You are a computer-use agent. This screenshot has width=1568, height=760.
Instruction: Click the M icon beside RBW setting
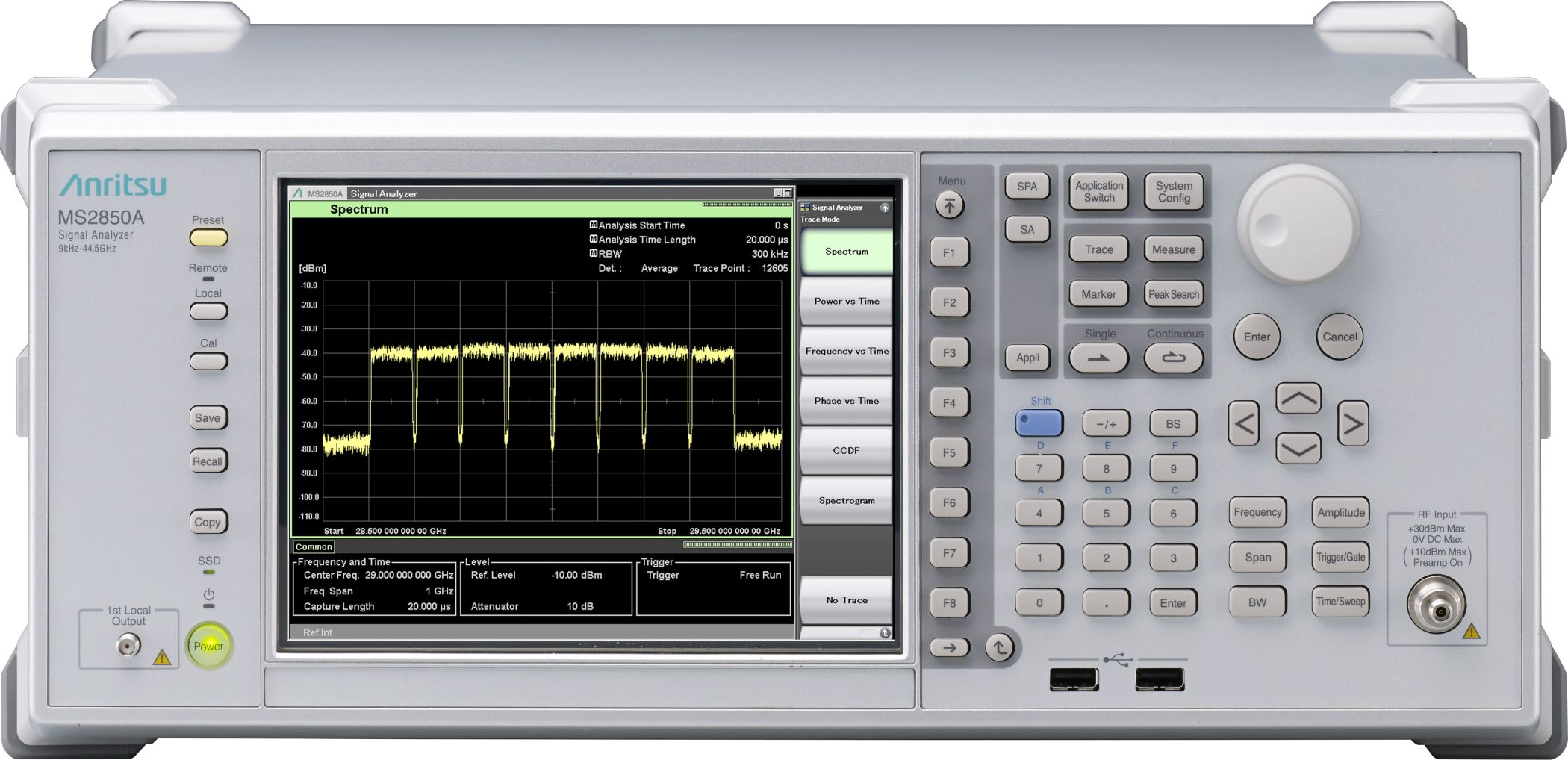(x=593, y=254)
